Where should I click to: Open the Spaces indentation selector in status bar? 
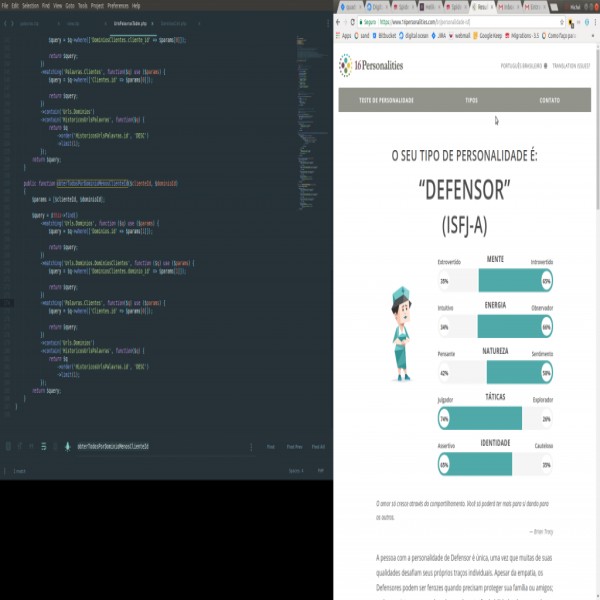click(x=295, y=470)
